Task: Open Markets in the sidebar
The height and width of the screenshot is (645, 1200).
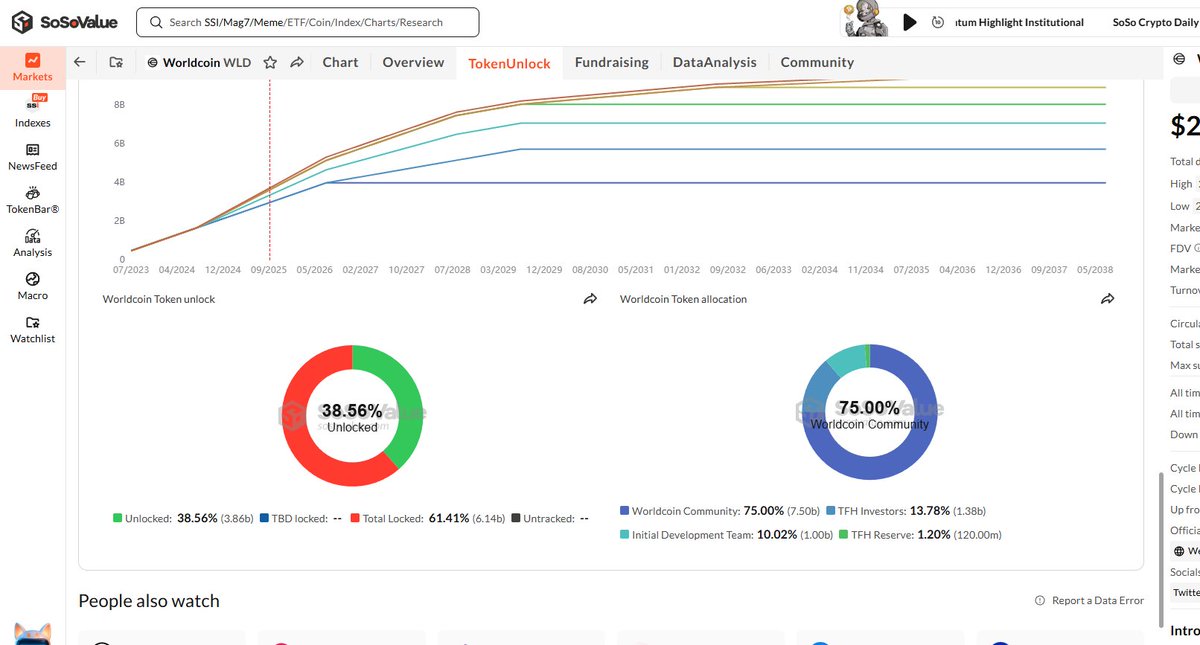Action: [x=32, y=68]
